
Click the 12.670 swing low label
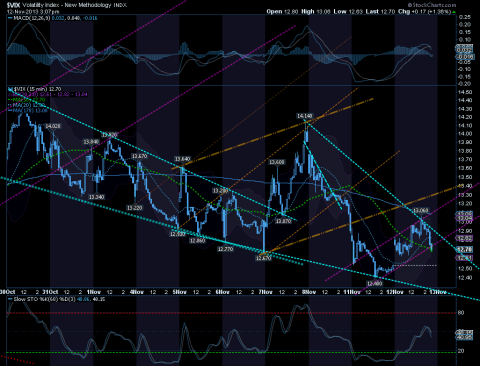tap(263, 258)
